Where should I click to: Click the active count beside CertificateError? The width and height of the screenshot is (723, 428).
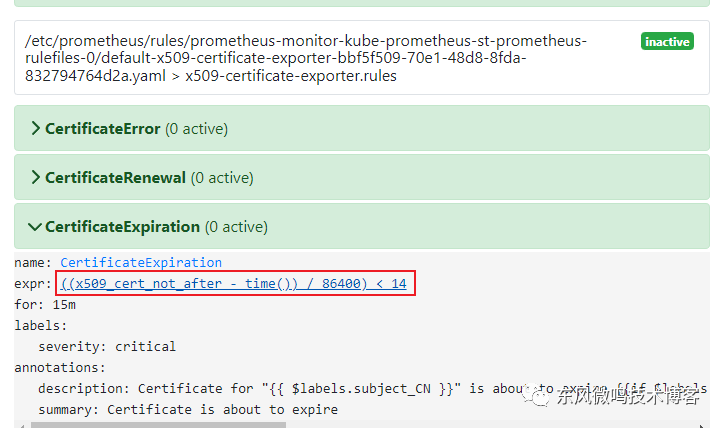196,128
